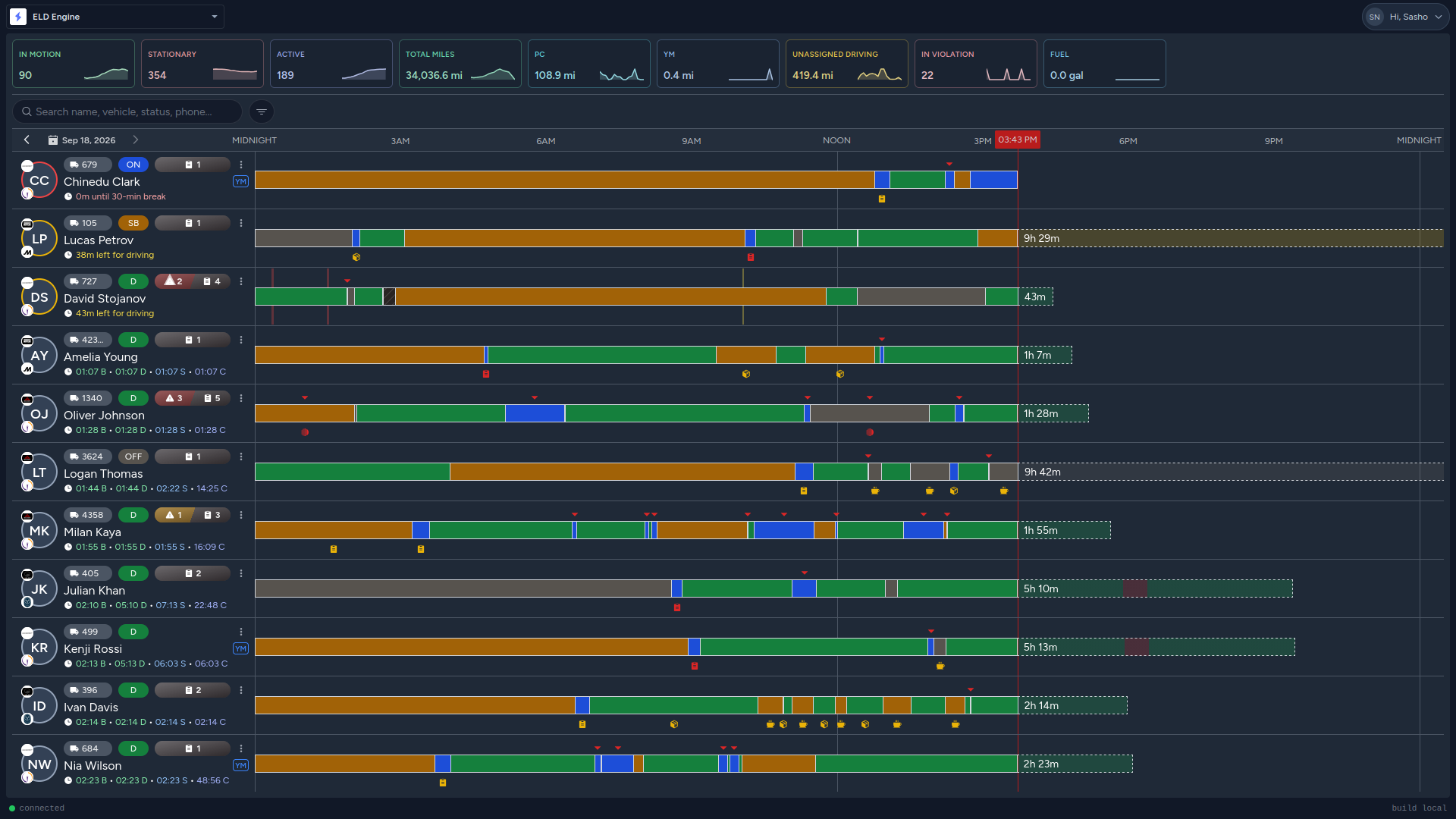
Task: Open more options for Lucas Petrov
Action: point(241,223)
